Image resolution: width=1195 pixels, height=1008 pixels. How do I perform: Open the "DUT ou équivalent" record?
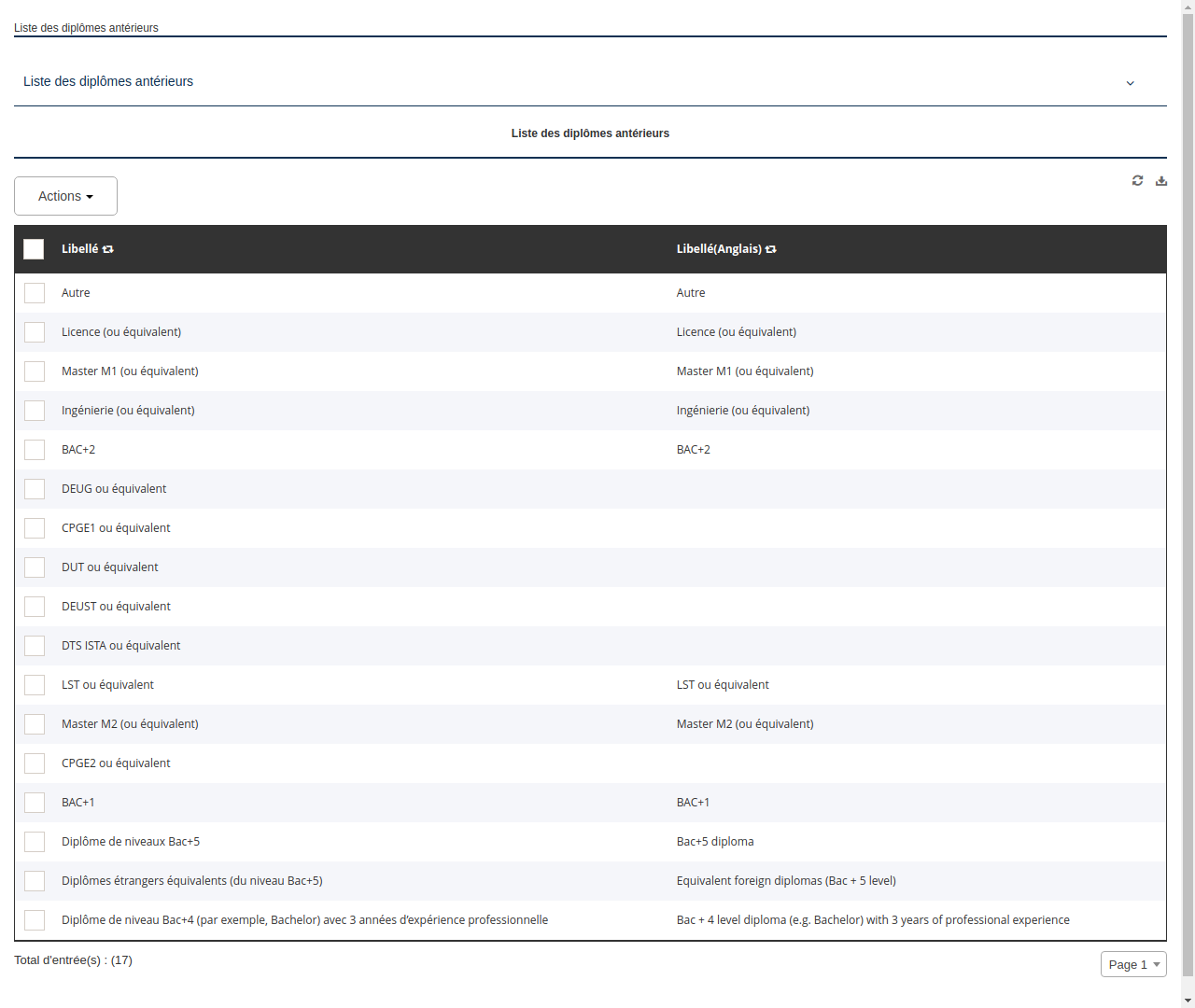[x=109, y=567]
